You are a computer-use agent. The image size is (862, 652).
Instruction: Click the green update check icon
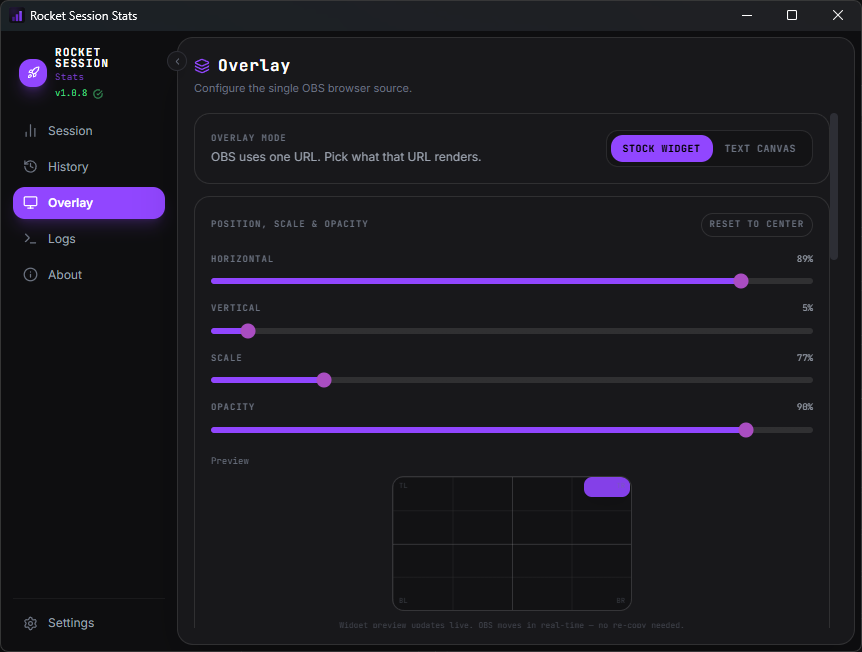[98, 93]
